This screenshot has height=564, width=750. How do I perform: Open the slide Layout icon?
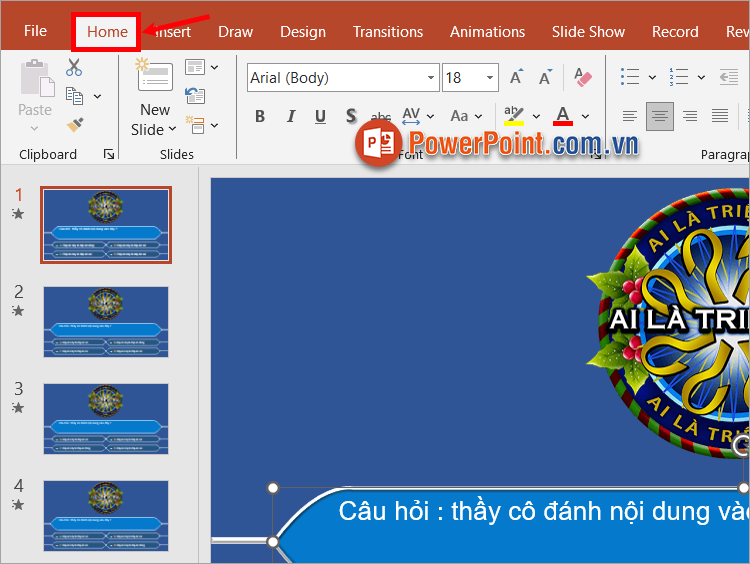pos(195,67)
